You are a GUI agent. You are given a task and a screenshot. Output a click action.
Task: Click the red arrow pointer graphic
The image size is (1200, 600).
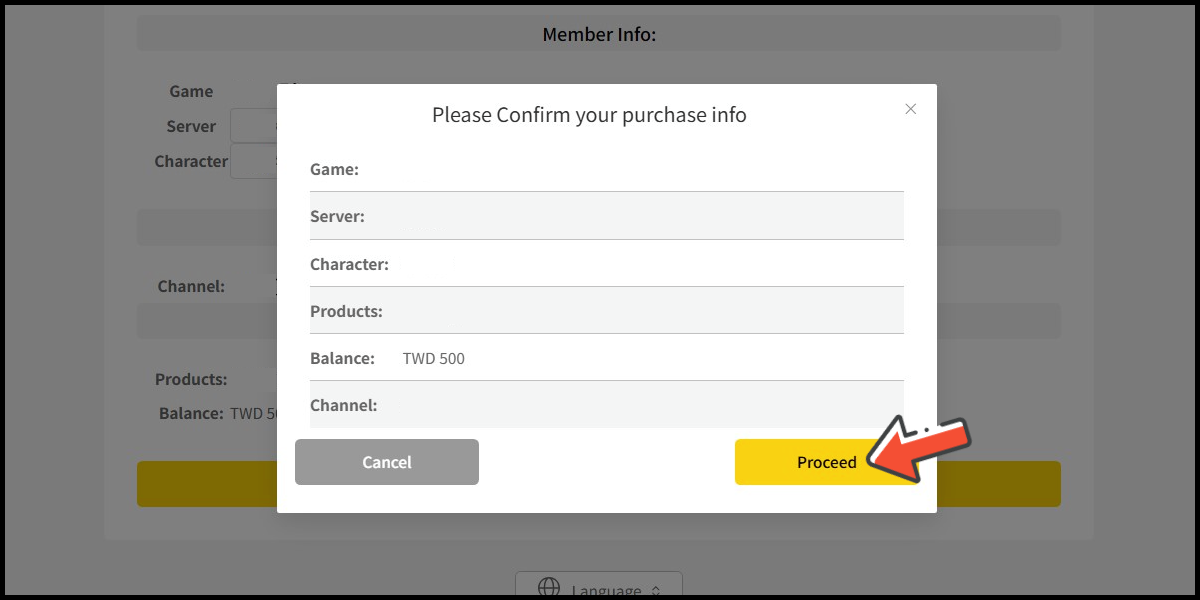[x=920, y=447]
